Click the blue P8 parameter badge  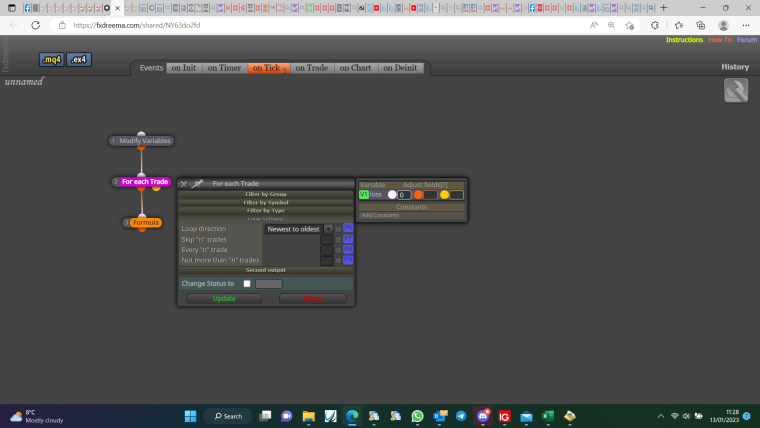(x=348, y=249)
